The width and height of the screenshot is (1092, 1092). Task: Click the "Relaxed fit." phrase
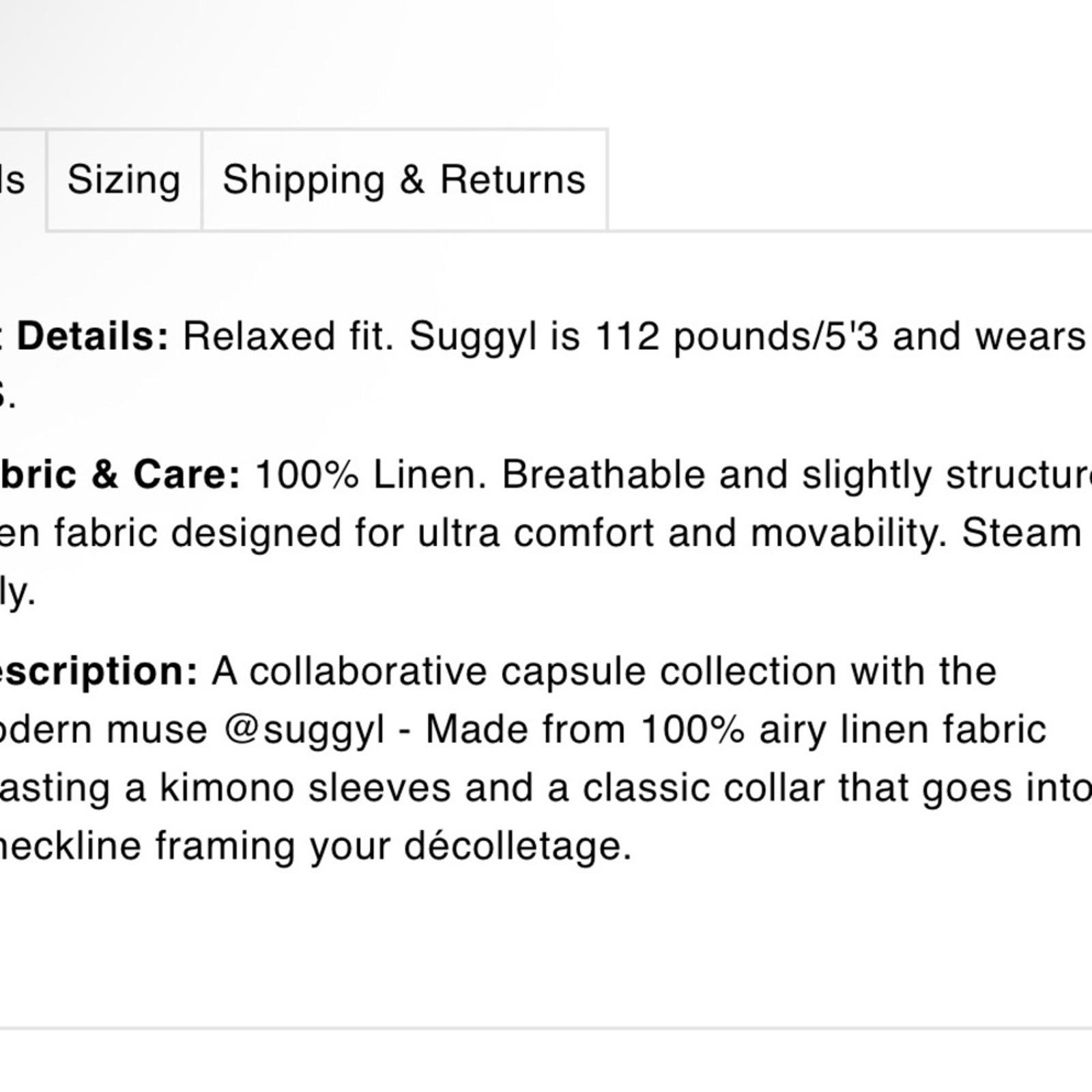tap(289, 336)
